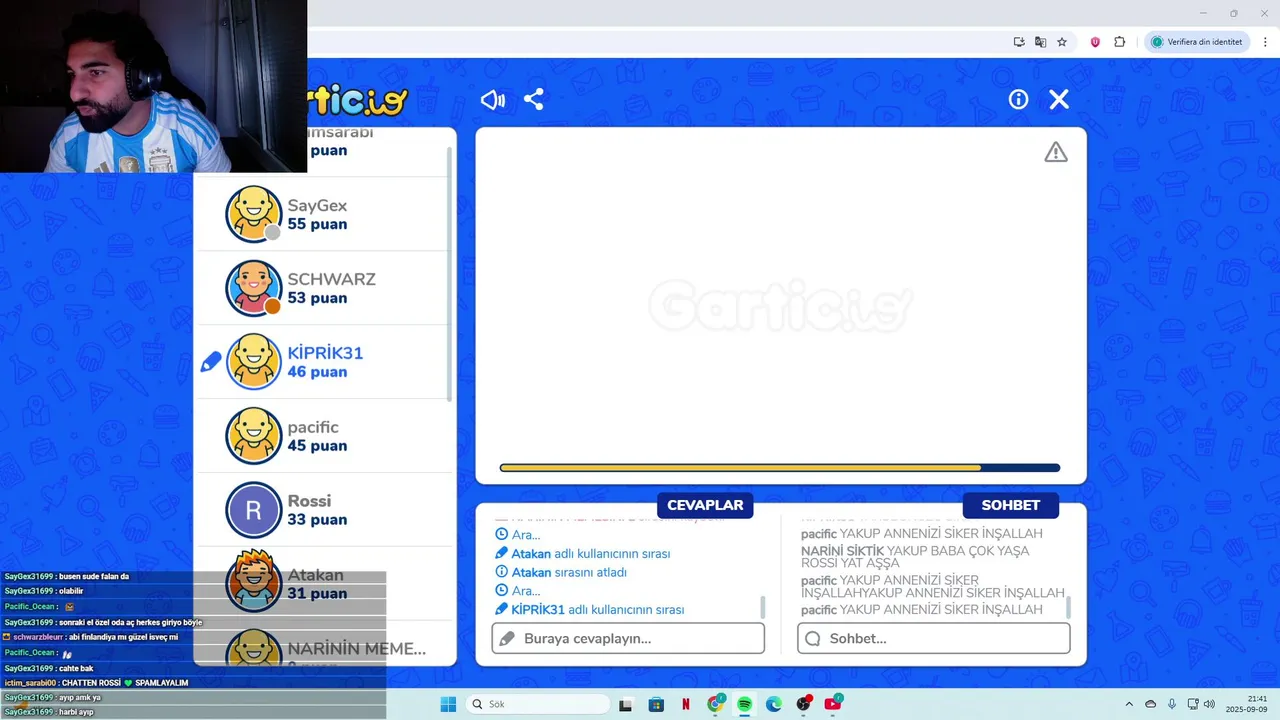1280x720 pixels.
Task: Open the Chrome Extensions puzzle icon
Action: point(1119,42)
